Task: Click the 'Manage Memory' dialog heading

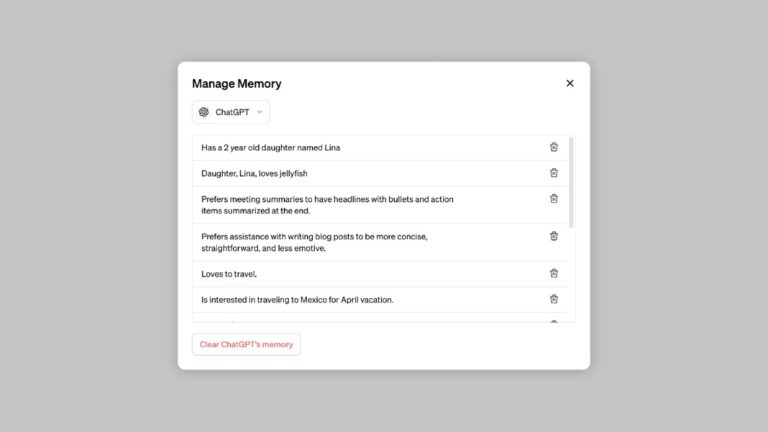Action: [x=237, y=84]
